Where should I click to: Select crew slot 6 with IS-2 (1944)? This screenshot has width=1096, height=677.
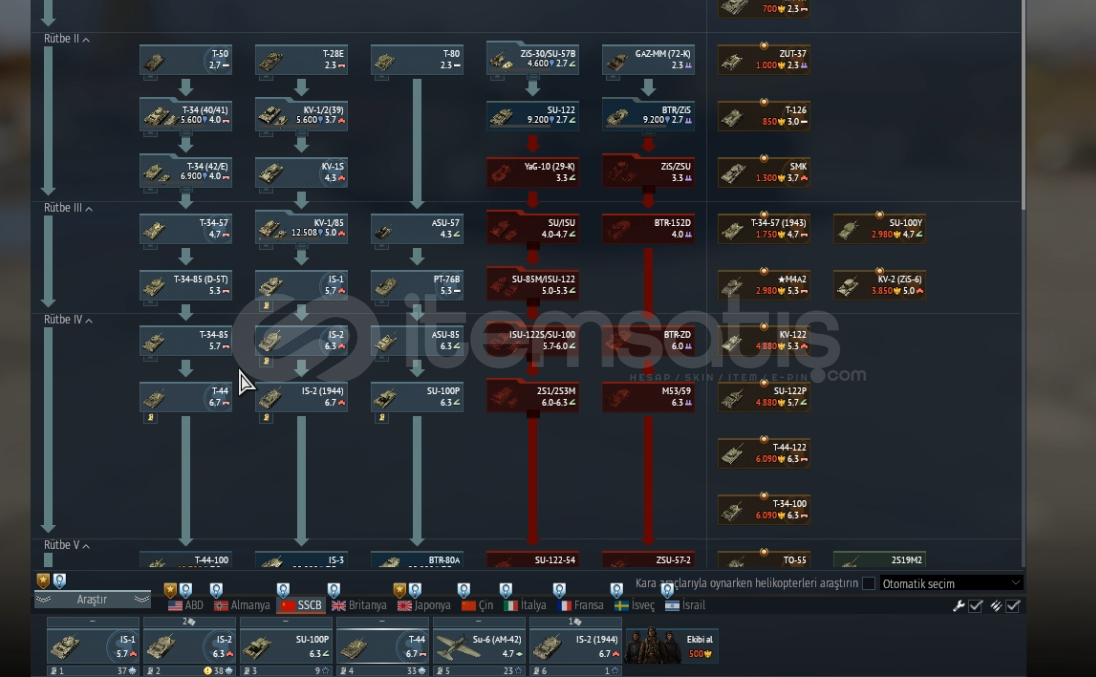coord(575,646)
